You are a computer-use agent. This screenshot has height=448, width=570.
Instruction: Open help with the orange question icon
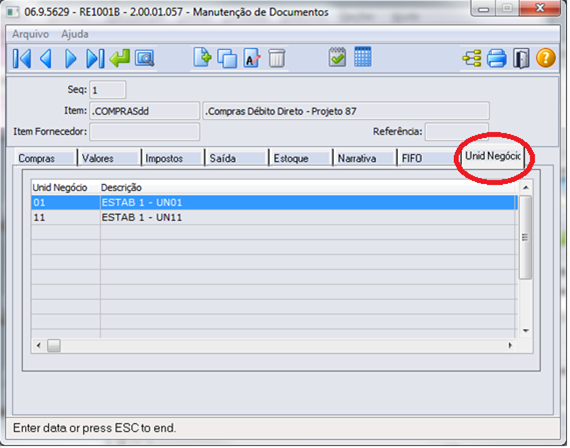[546, 58]
